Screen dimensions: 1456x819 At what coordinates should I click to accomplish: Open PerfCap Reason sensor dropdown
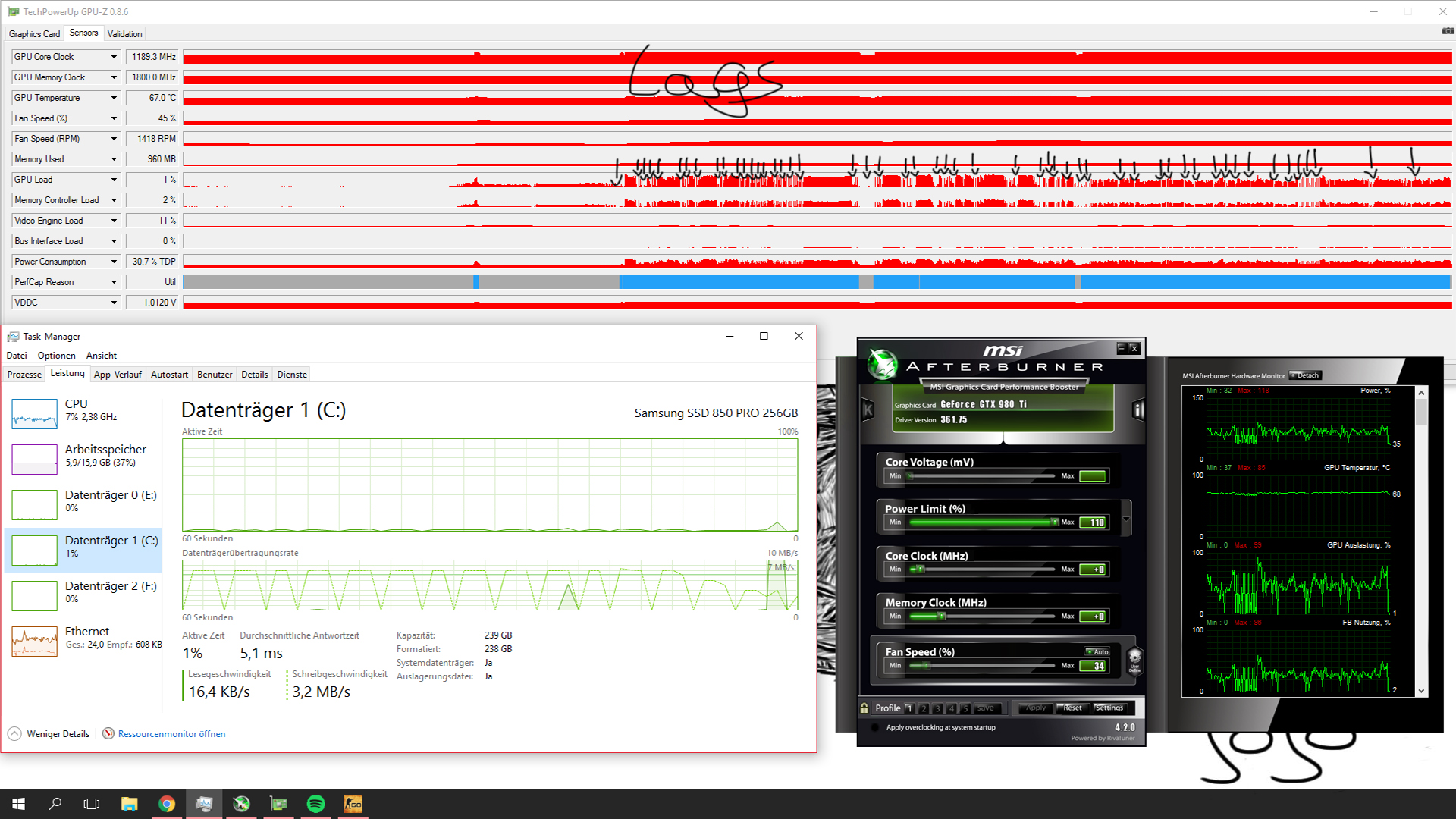[114, 282]
